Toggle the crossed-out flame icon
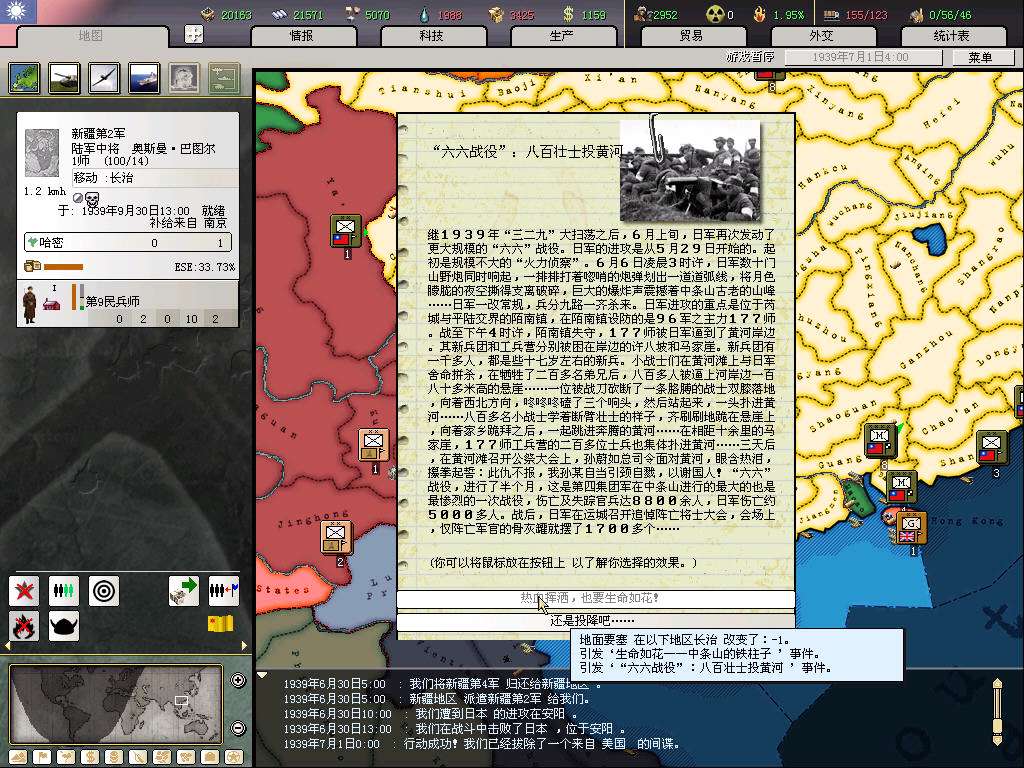Screen dimensions: 1024x768 24,626
